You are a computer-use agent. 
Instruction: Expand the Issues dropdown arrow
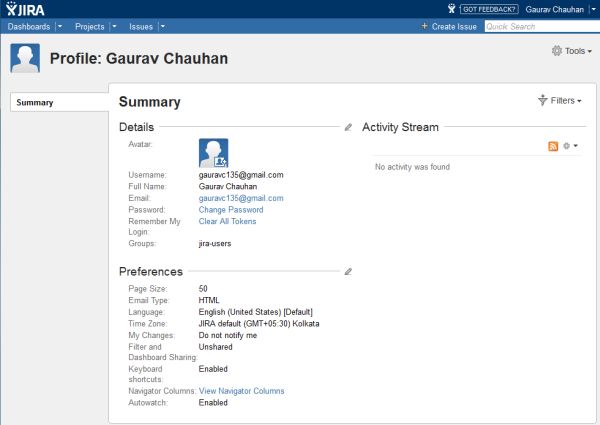click(x=162, y=27)
